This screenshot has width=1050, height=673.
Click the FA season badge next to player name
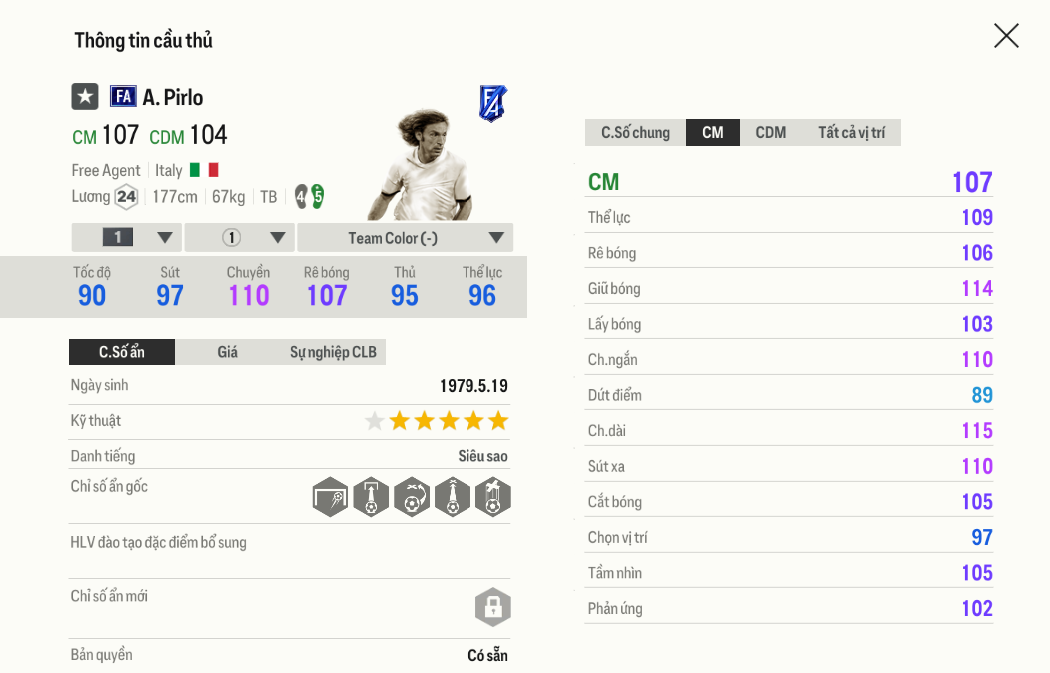(123, 96)
